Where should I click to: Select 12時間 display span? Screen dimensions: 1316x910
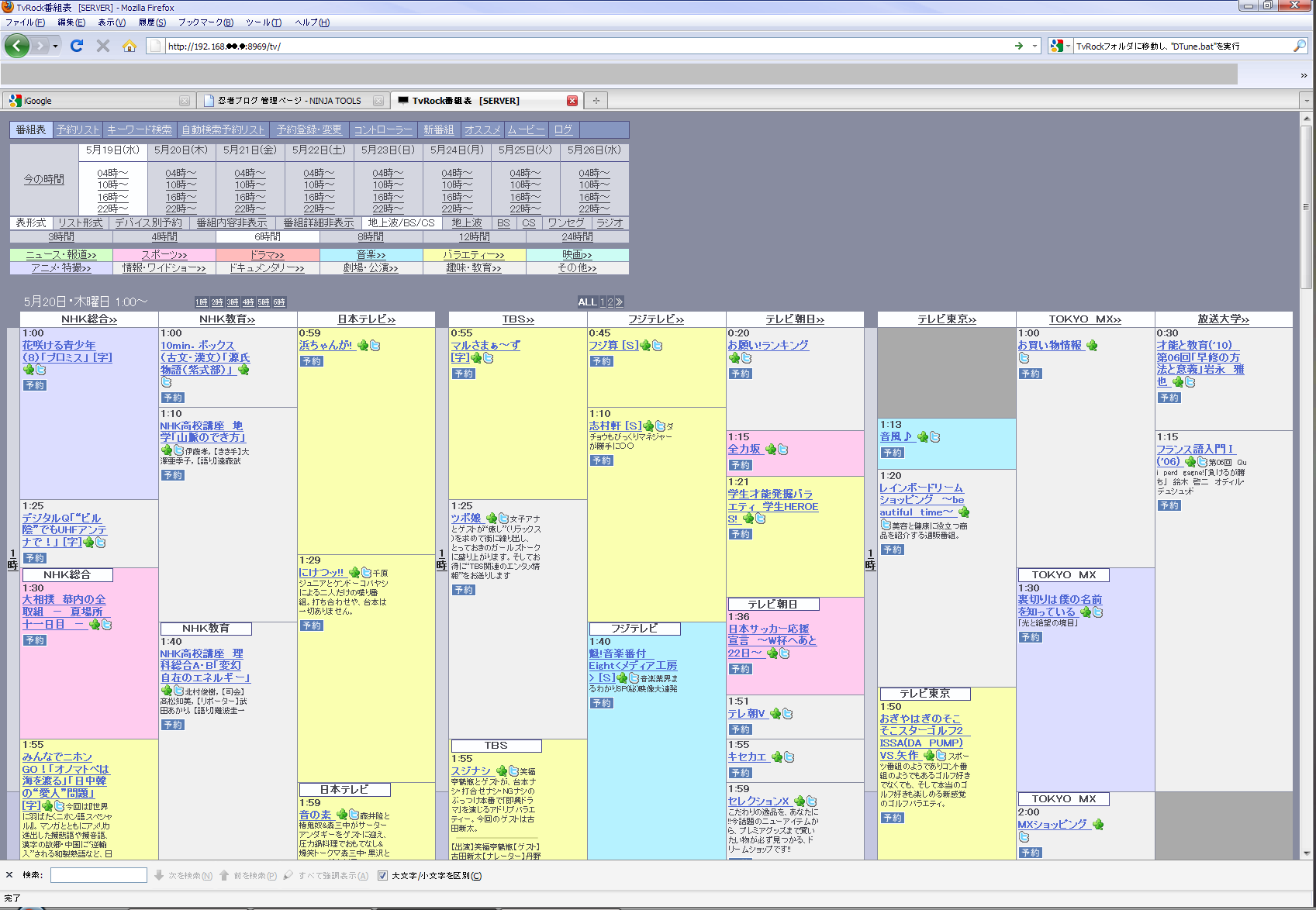point(474,236)
